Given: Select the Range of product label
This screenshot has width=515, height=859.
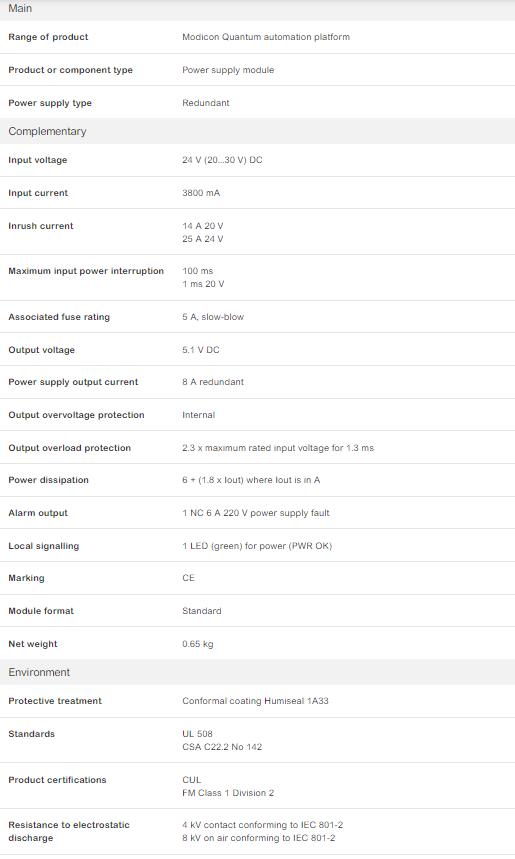Looking at the screenshot, I should click(x=48, y=37).
